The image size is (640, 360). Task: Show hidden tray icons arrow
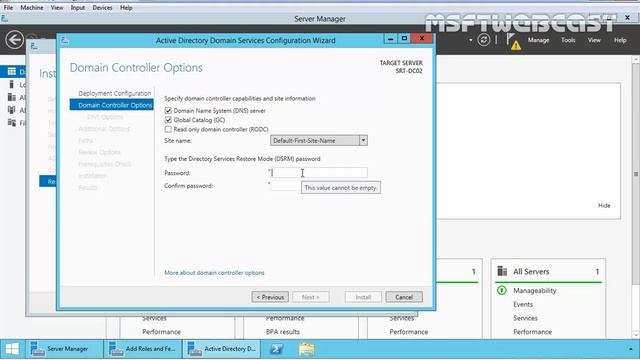631,349
